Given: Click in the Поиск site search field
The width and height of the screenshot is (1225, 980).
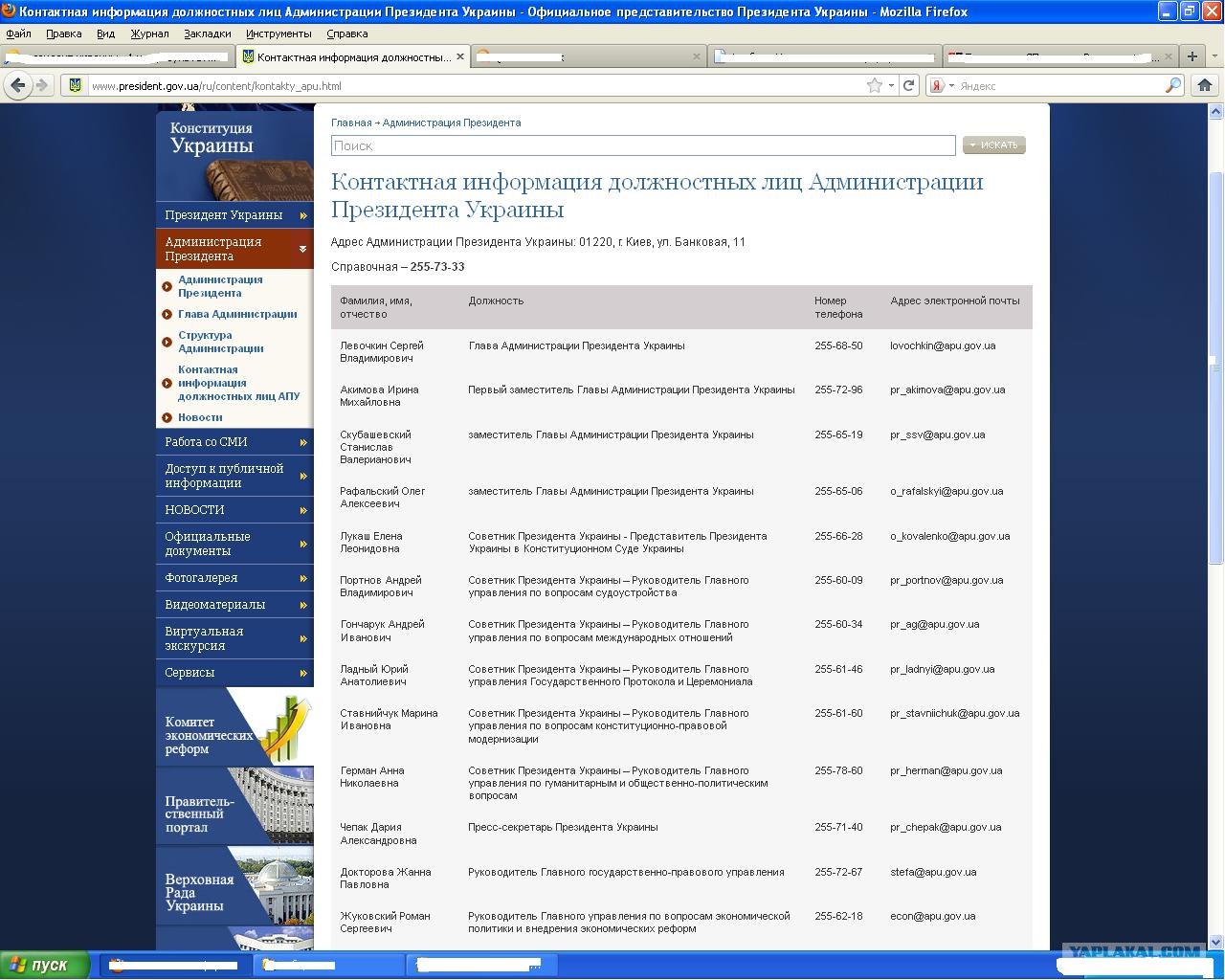Looking at the screenshot, I should [x=643, y=145].
